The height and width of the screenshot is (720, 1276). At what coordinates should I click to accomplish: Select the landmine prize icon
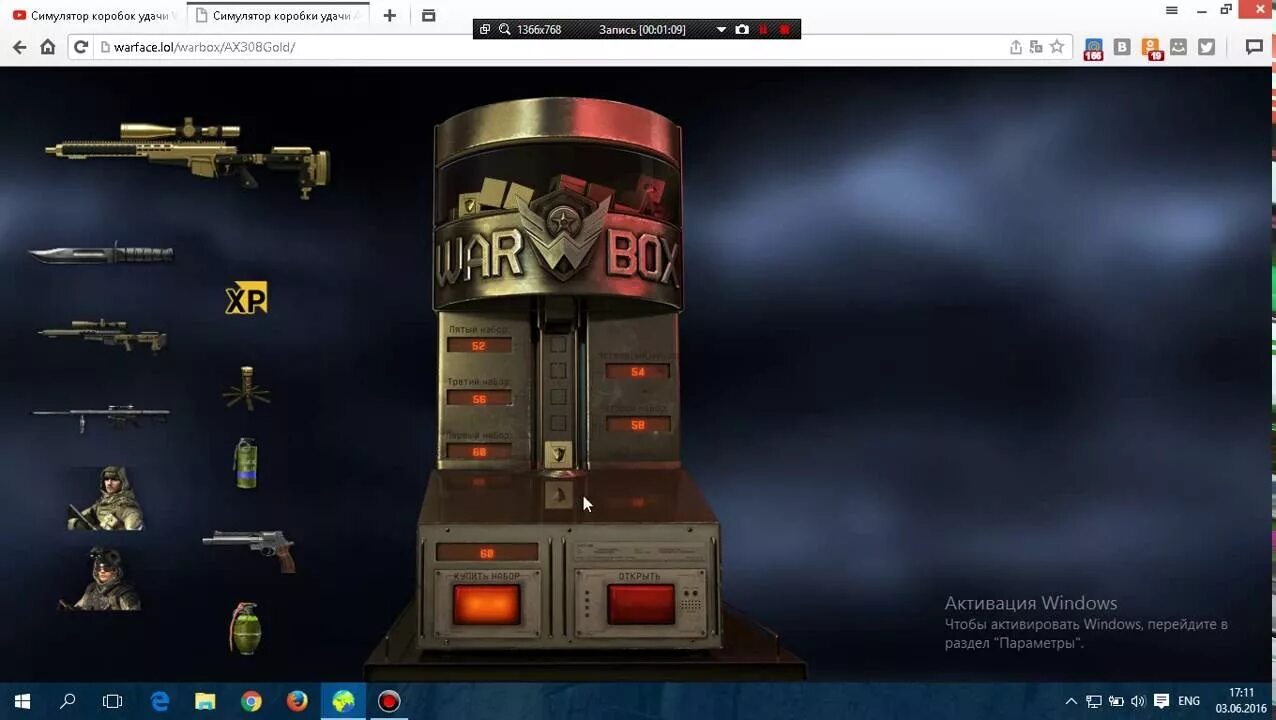(246, 388)
